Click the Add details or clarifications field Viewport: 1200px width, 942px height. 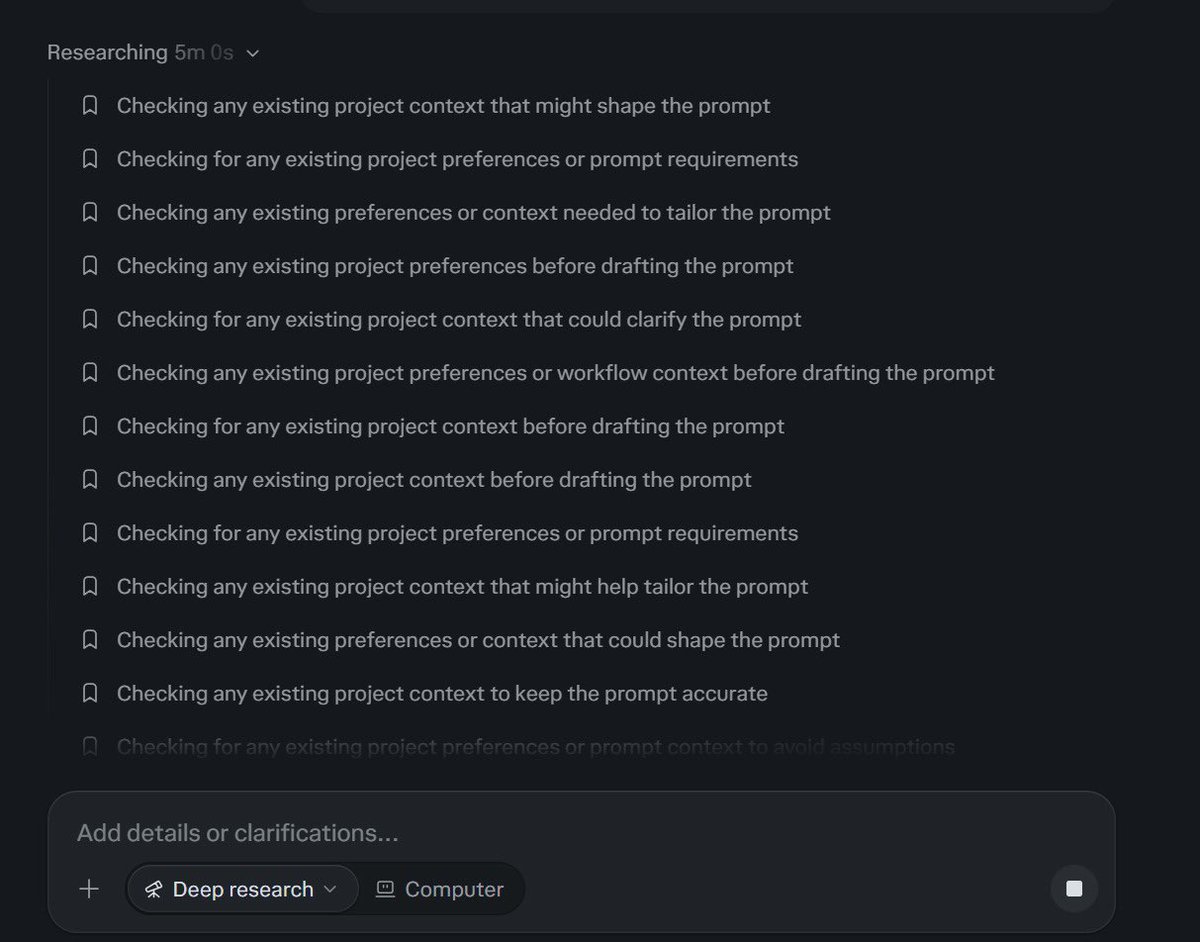(580, 832)
